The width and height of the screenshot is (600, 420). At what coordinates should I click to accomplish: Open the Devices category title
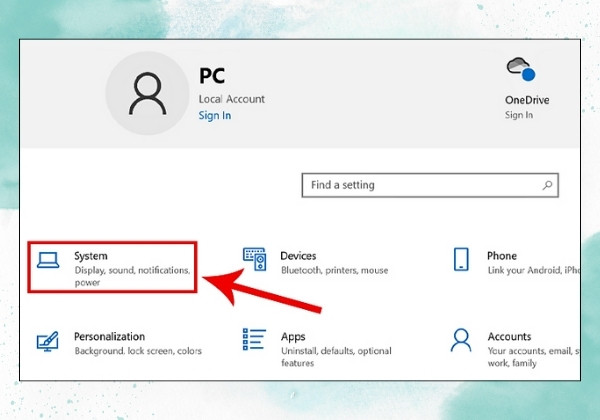point(298,256)
